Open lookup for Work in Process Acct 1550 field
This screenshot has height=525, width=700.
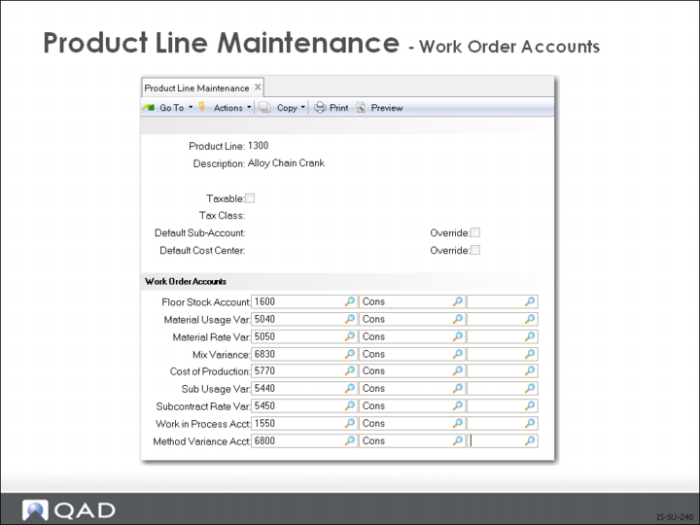[350, 423]
